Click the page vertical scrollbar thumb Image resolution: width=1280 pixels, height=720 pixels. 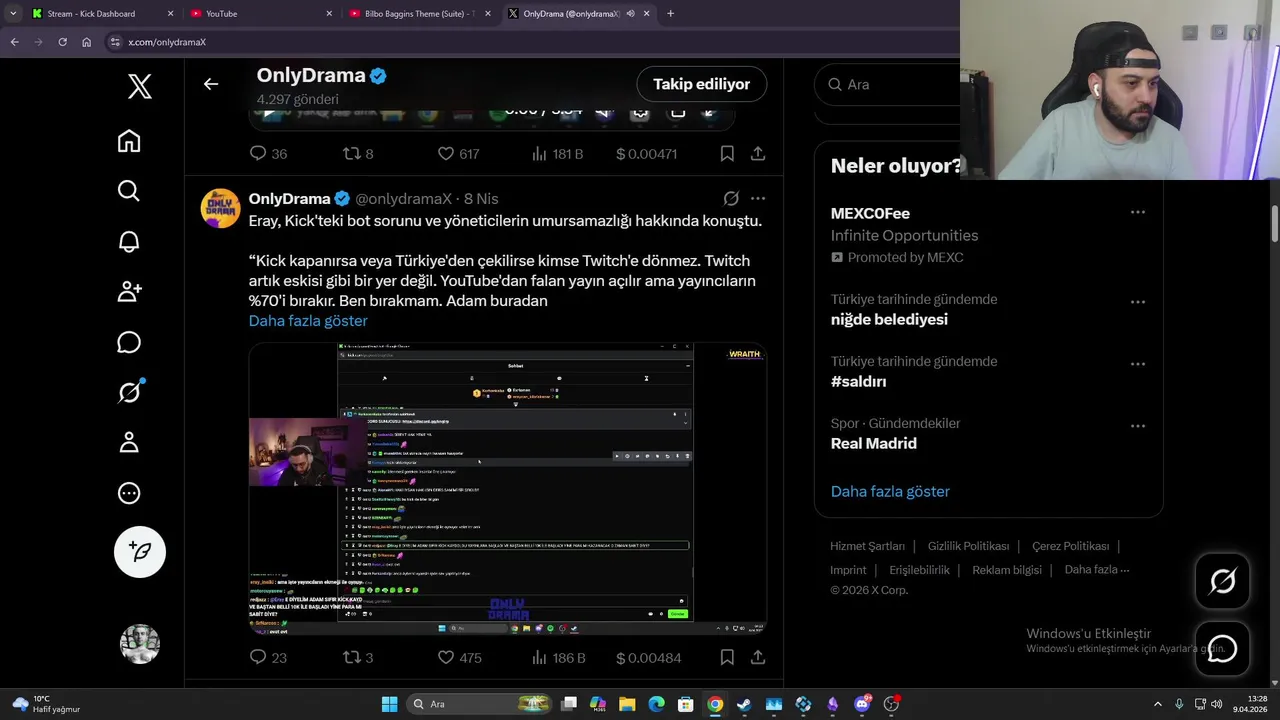(x=1274, y=224)
